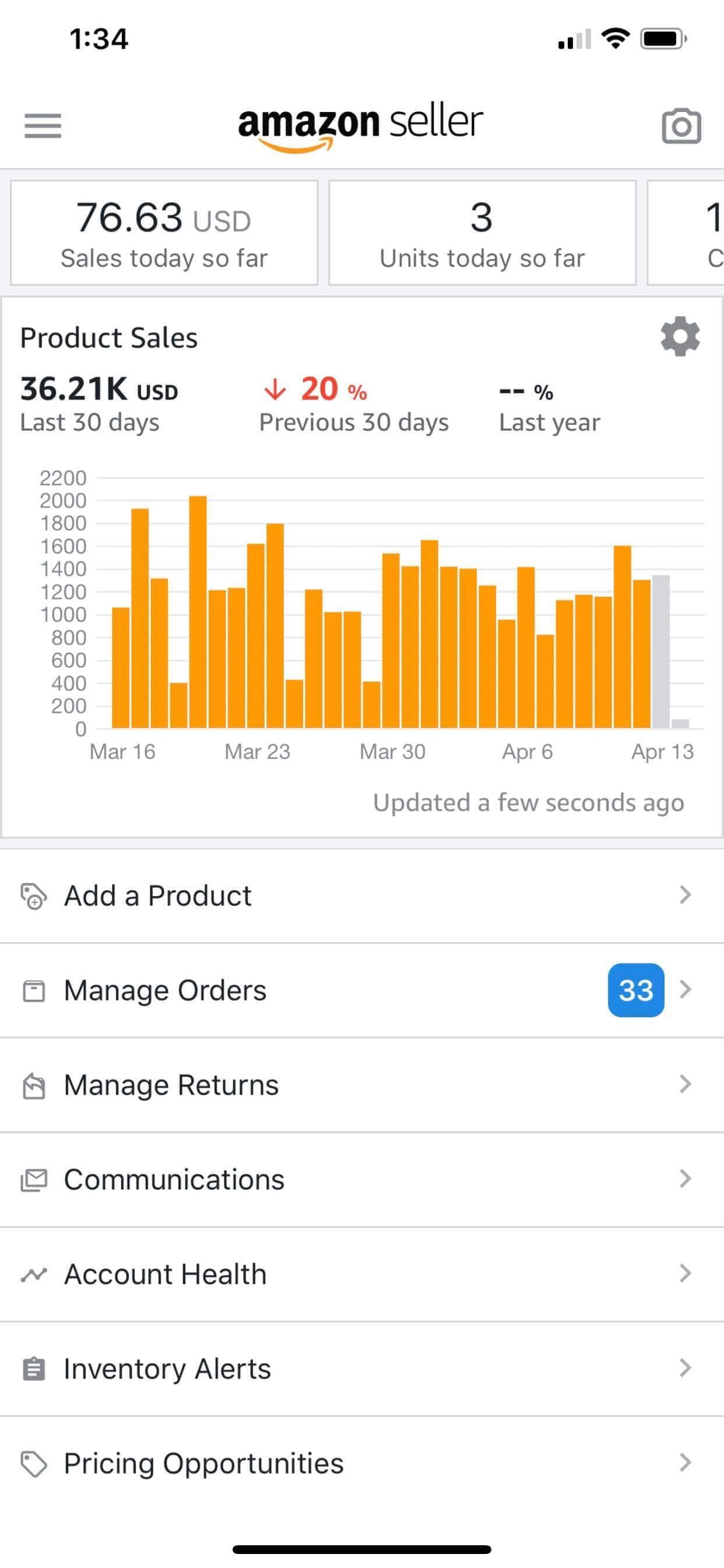The height and width of the screenshot is (1568, 724).
Task: Open the Inventory Alerts menu item
Action: coord(167,1369)
